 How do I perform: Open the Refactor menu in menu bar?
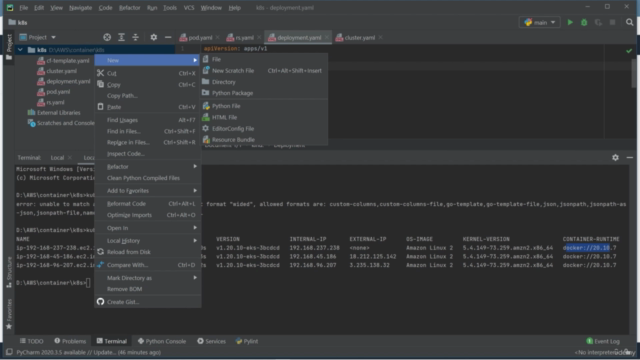(129, 8)
